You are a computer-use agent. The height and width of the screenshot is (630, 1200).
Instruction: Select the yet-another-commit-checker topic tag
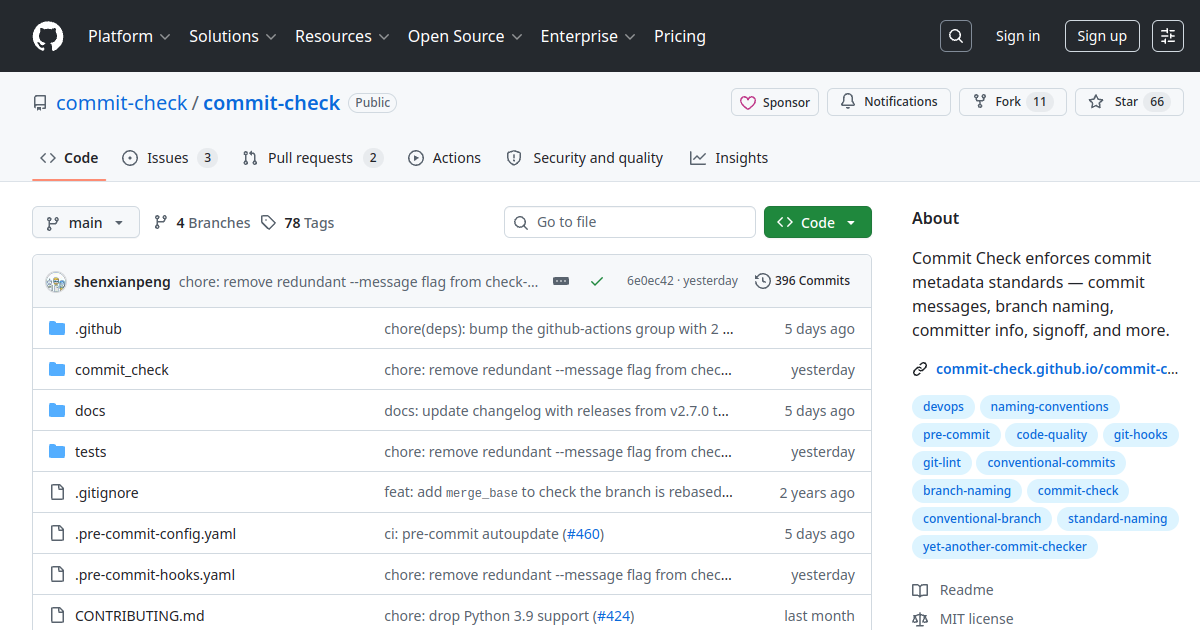click(x=1005, y=547)
